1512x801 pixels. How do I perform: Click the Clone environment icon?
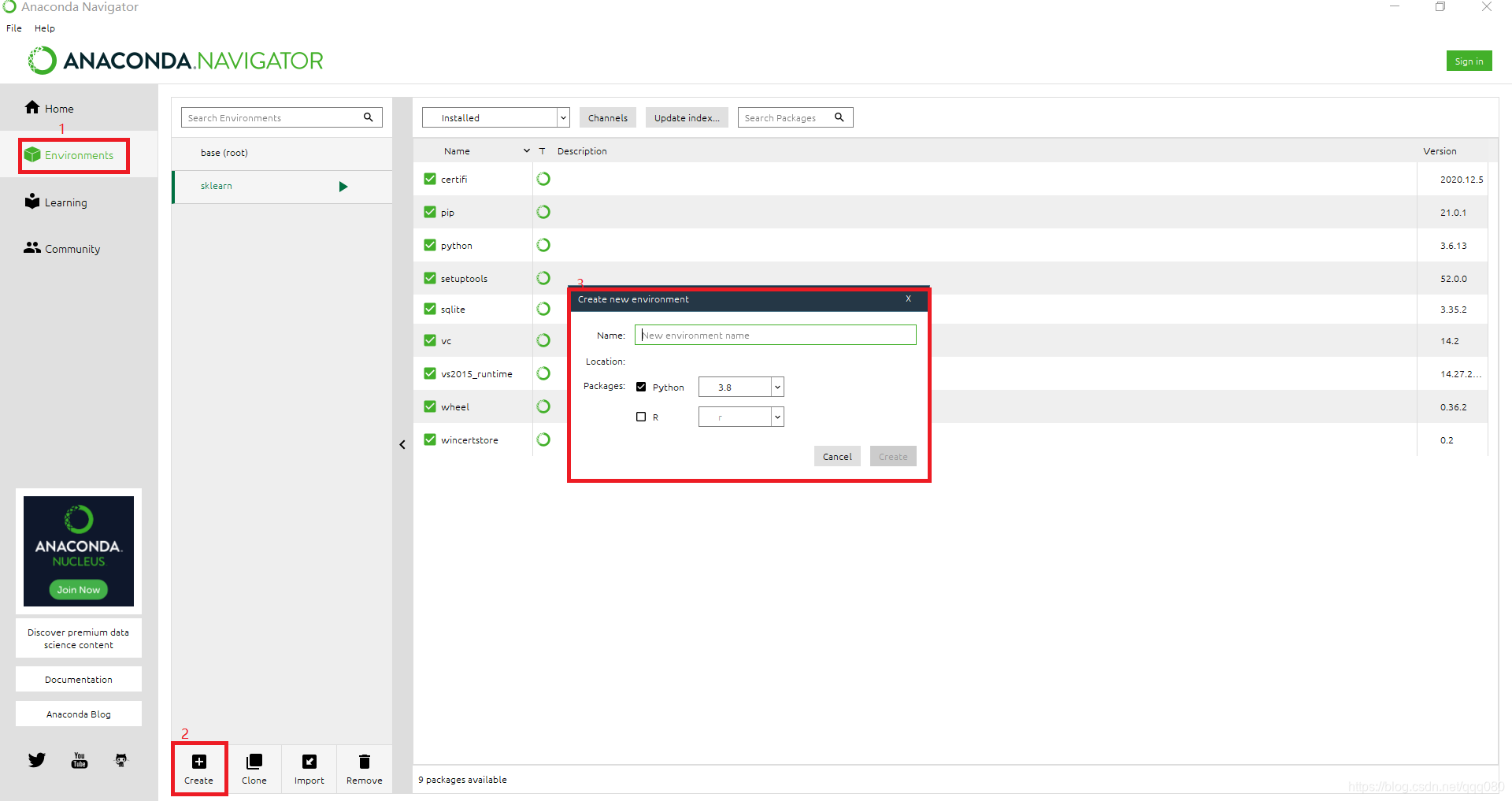tap(254, 762)
